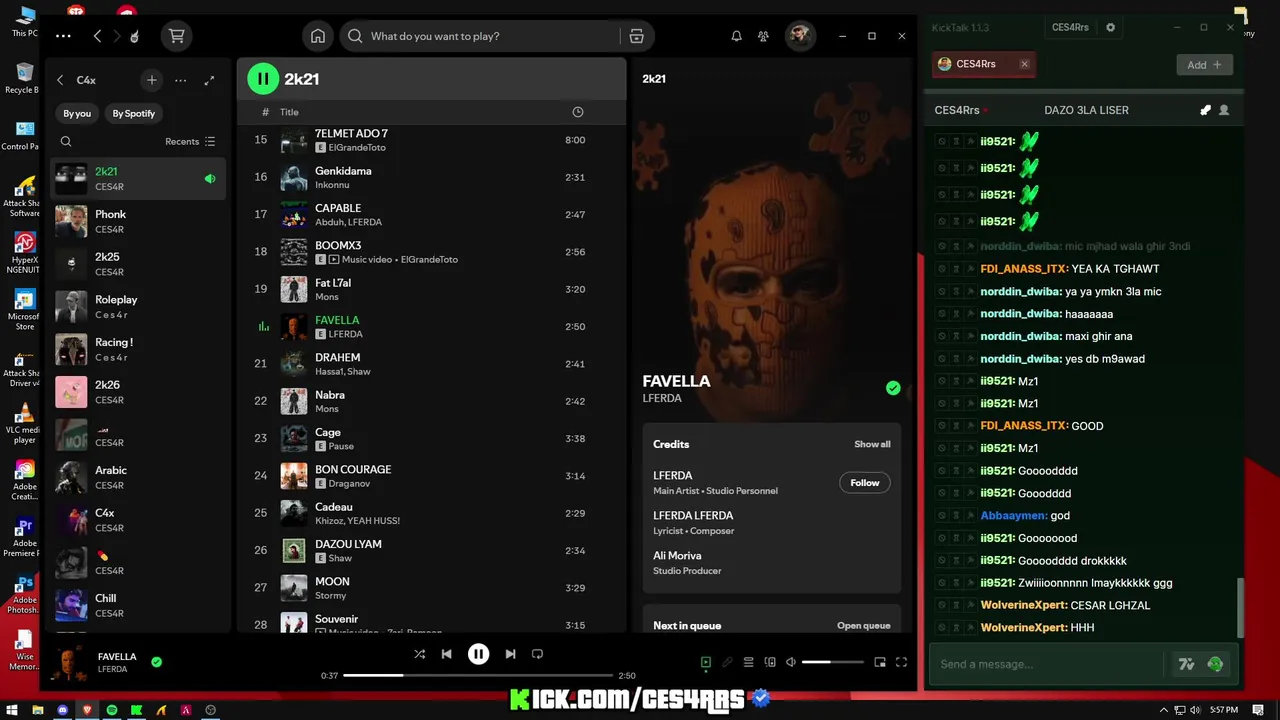Screen dimensions: 1280x720
Task: Open the queue from player bar
Action: [748, 662]
